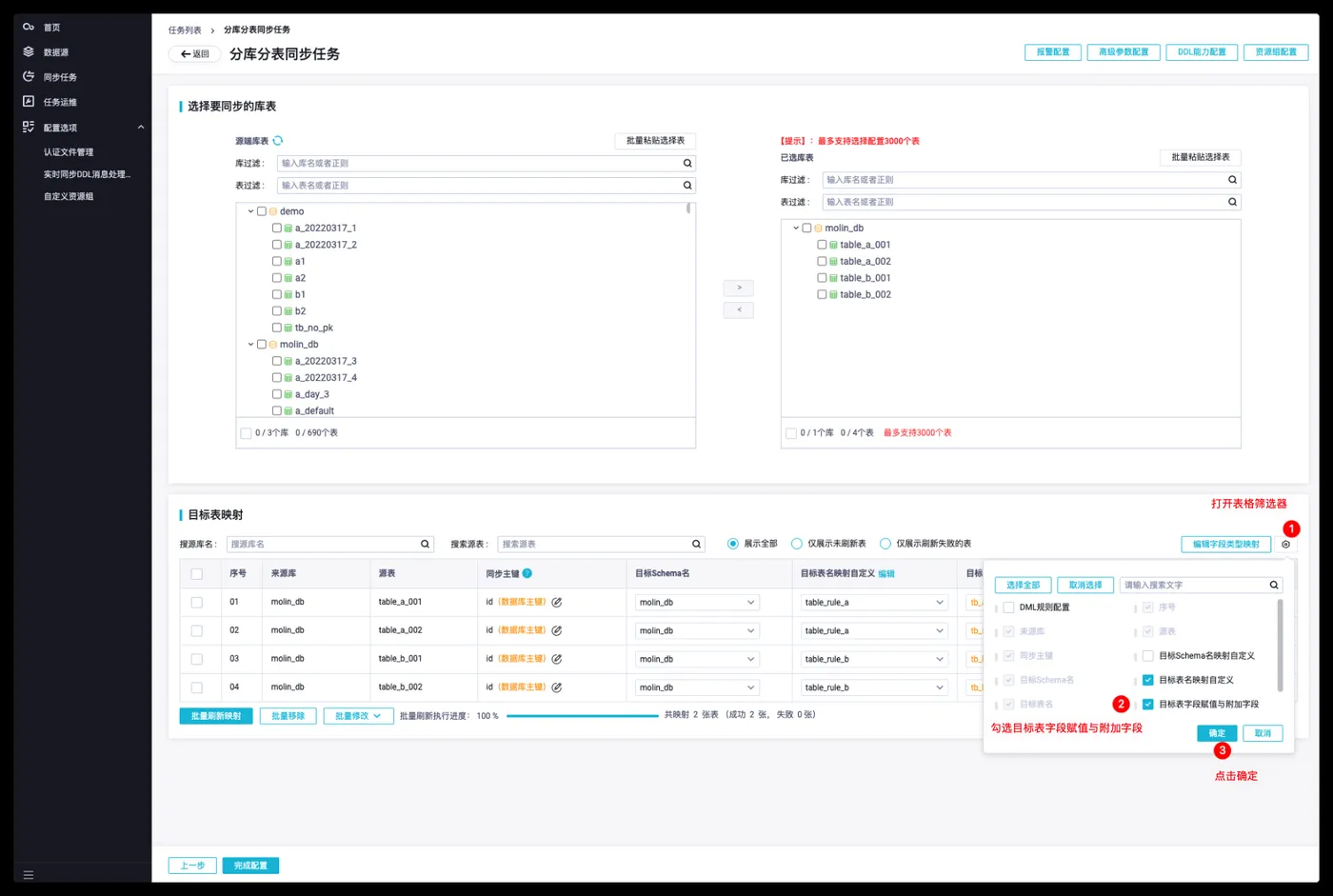The image size is (1333, 896).
Task: Click the 任务运维 sidebar icon
Action: pos(29,101)
